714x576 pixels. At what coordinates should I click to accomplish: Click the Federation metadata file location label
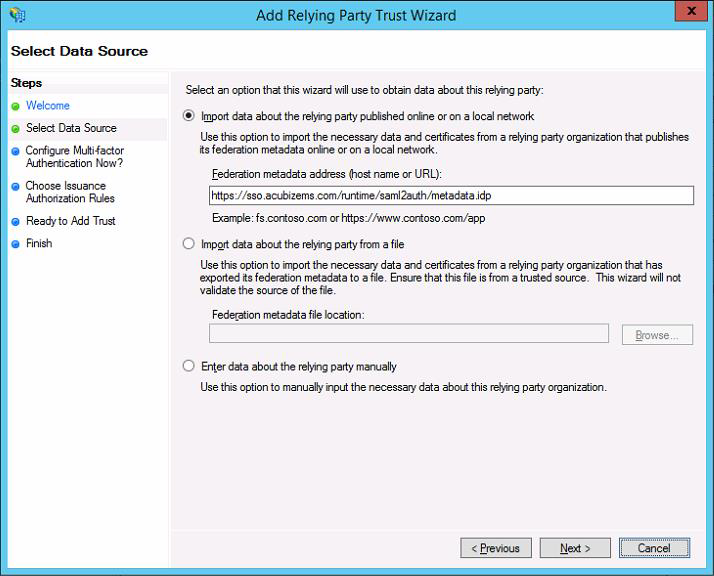pos(288,315)
